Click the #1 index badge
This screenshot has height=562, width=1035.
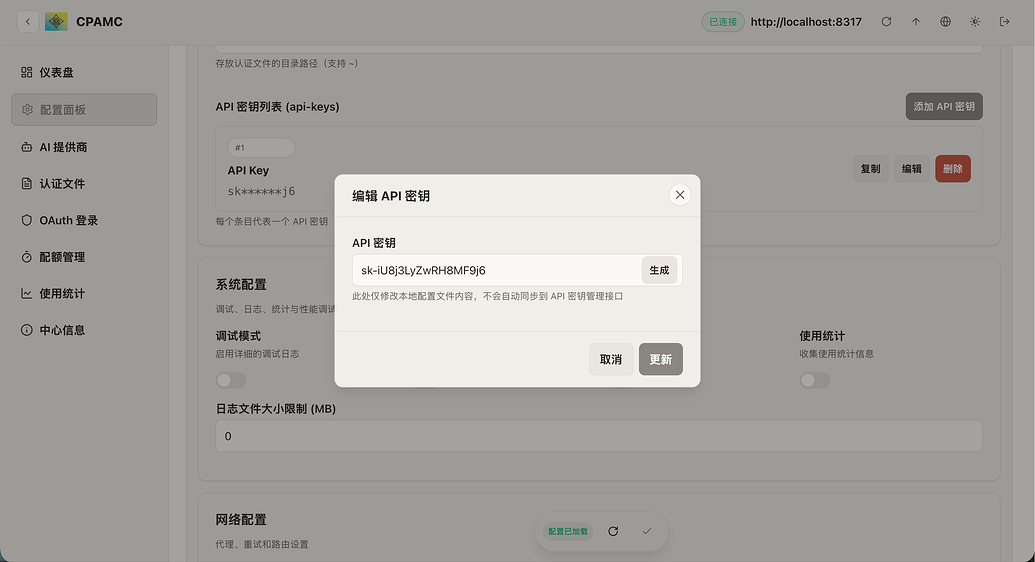pos(261,147)
